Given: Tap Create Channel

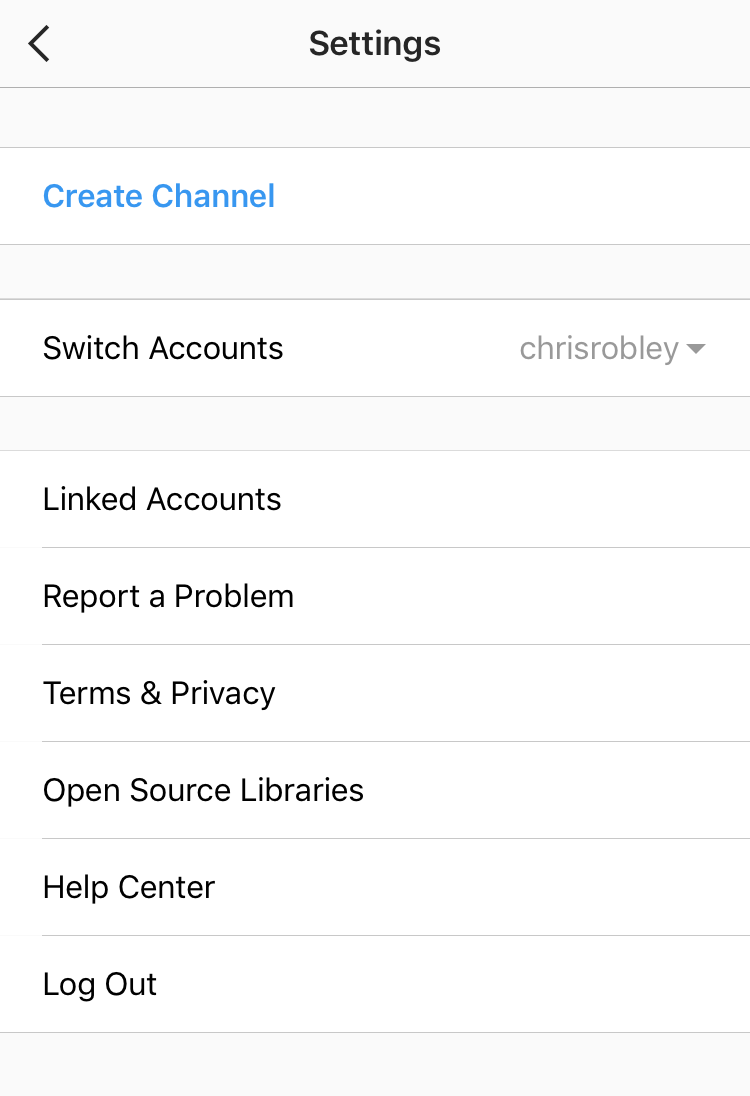Looking at the screenshot, I should coord(158,196).
